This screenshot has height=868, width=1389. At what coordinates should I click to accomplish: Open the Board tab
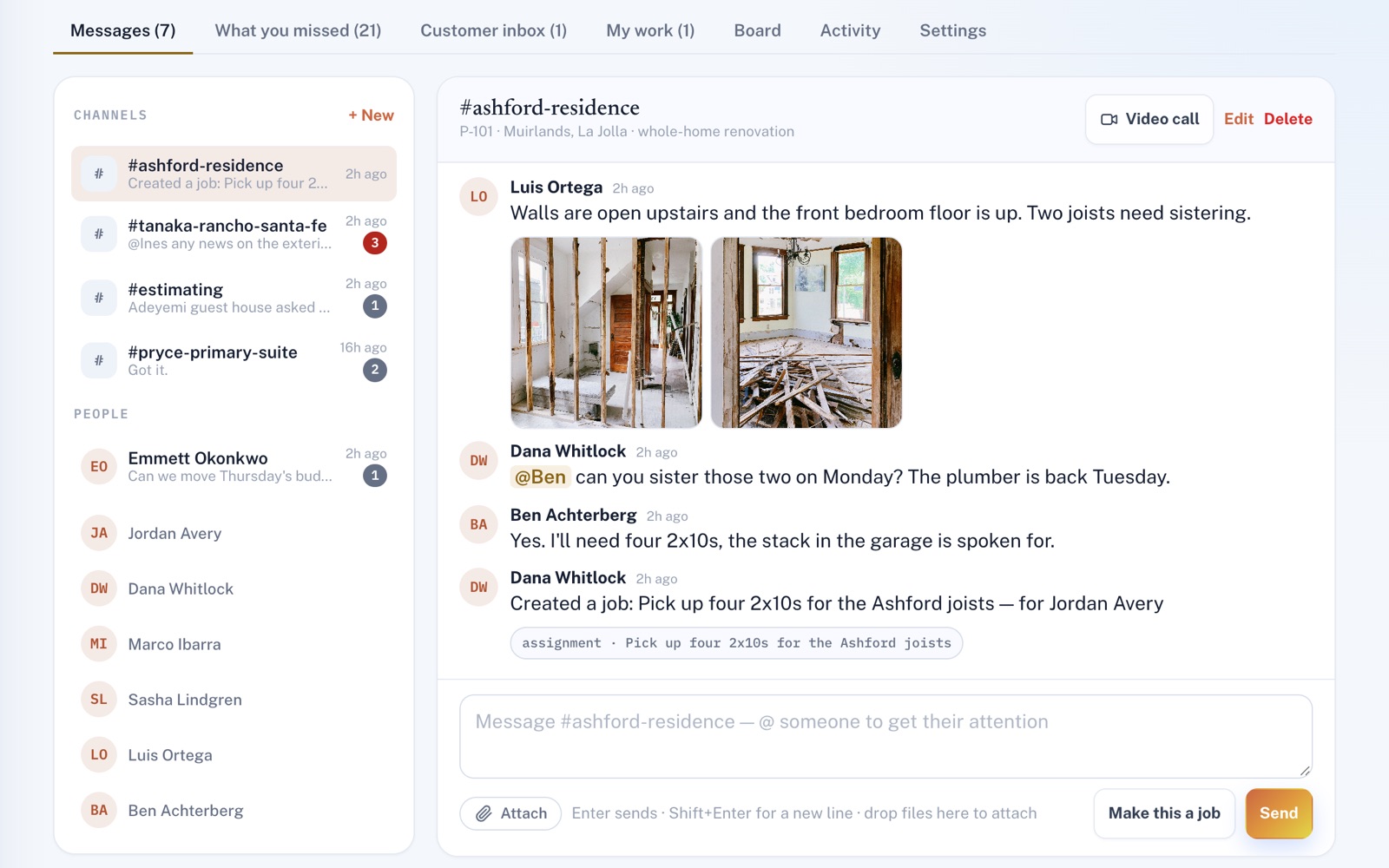[x=757, y=30]
